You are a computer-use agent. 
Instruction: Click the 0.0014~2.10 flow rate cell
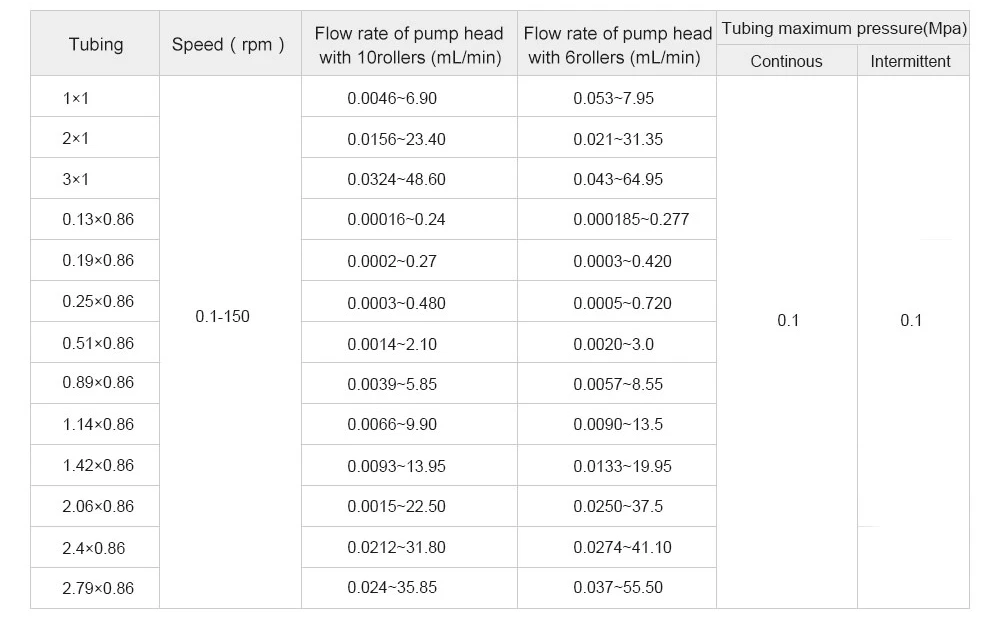tap(409, 343)
